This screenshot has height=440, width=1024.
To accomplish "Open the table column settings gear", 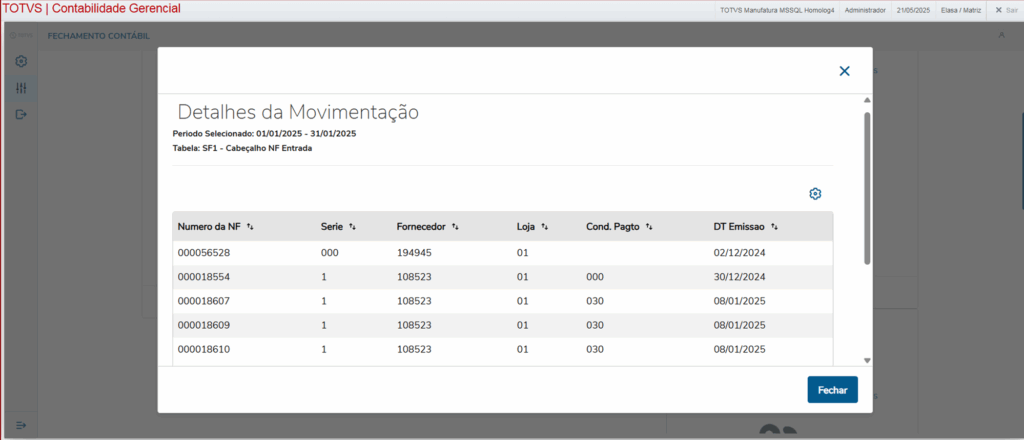I will [815, 194].
